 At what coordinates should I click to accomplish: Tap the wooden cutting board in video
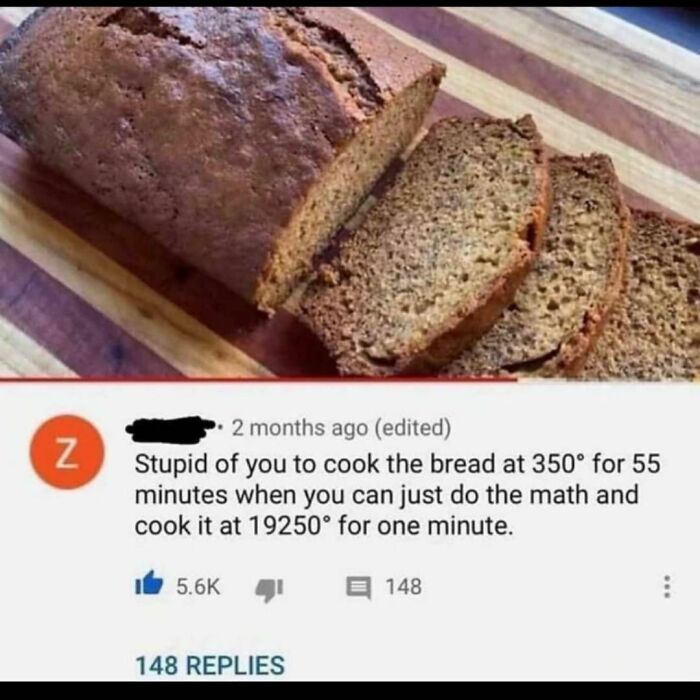pyautogui.click(x=580, y=80)
